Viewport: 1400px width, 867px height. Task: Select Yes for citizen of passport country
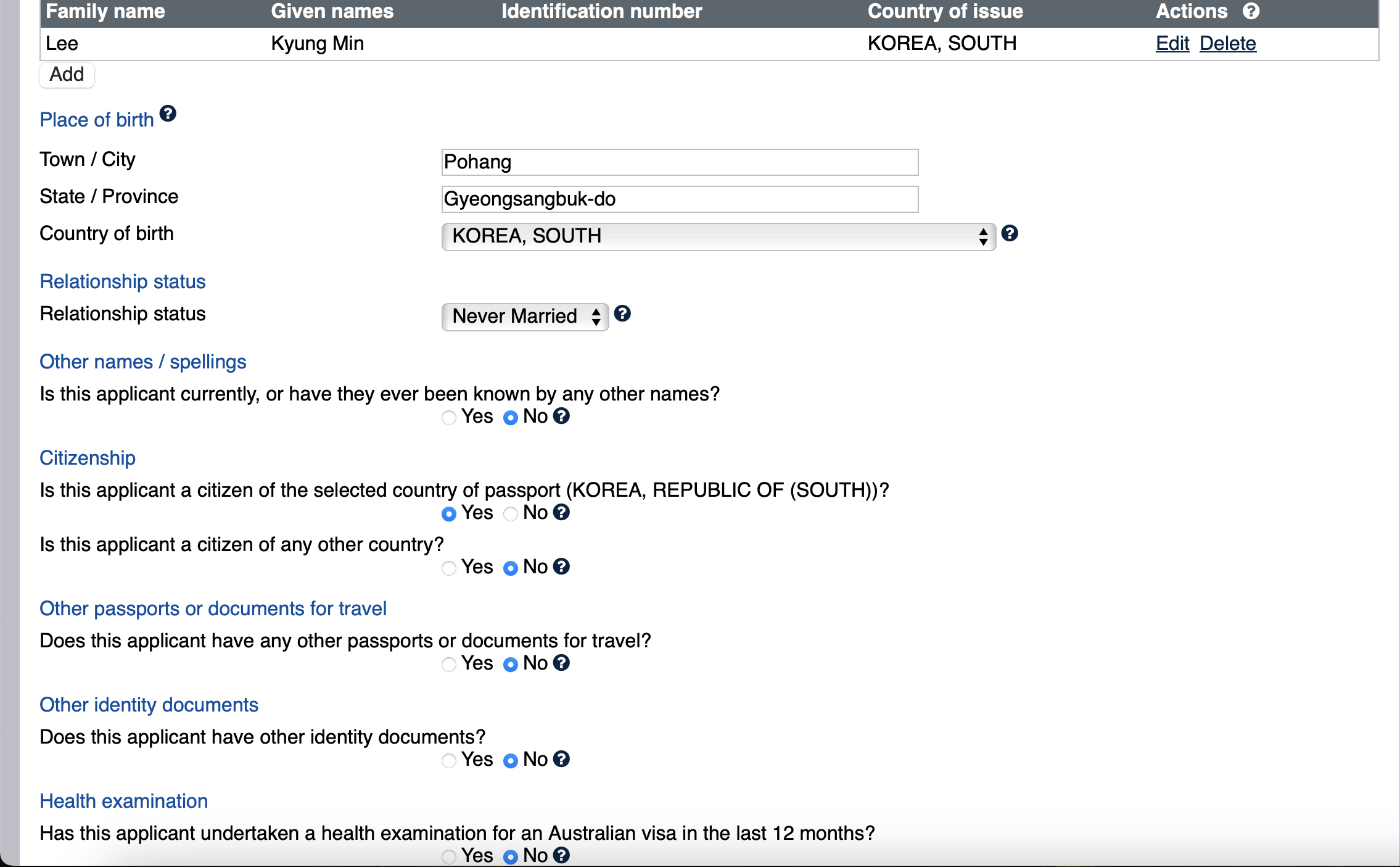click(x=449, y=514)
